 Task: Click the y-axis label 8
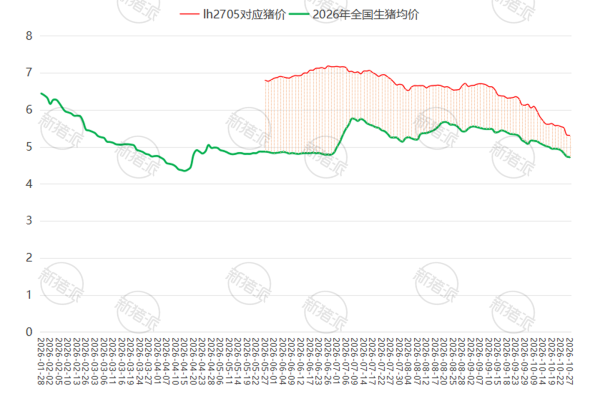[x=29, y=36]
